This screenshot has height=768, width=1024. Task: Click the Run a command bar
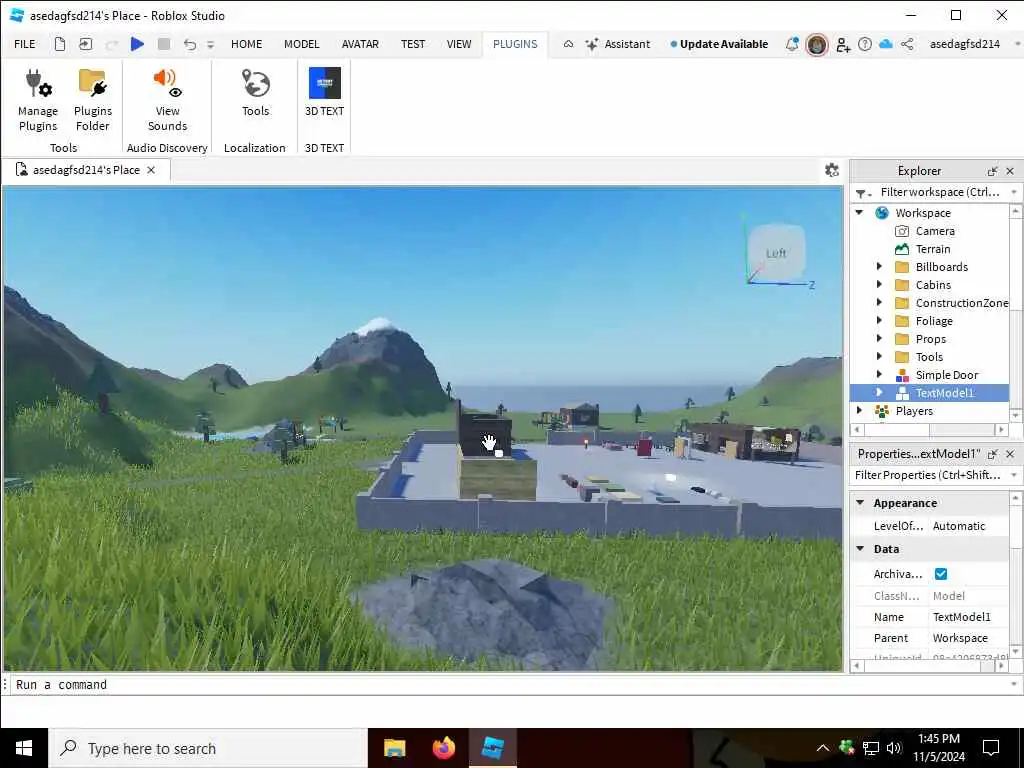(x=509, y=684)
